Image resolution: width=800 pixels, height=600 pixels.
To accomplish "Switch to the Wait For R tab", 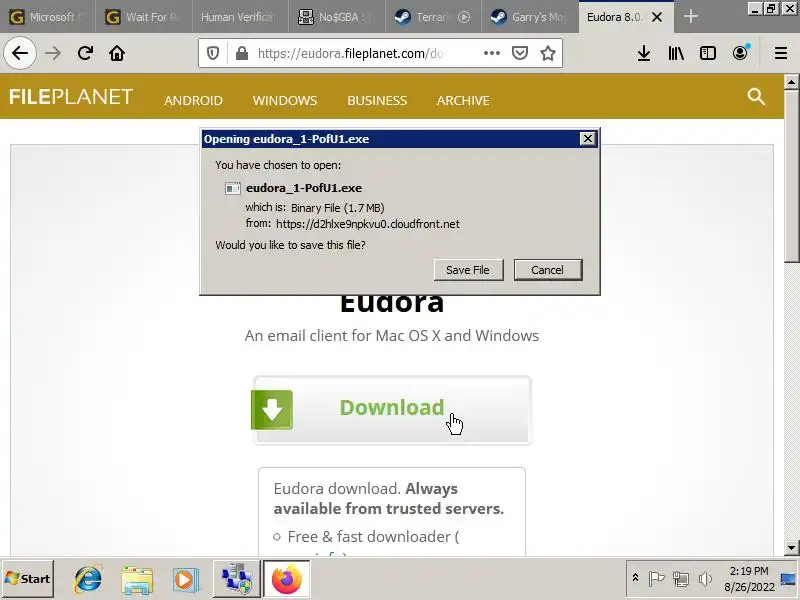I will click(x=143, y=17).
